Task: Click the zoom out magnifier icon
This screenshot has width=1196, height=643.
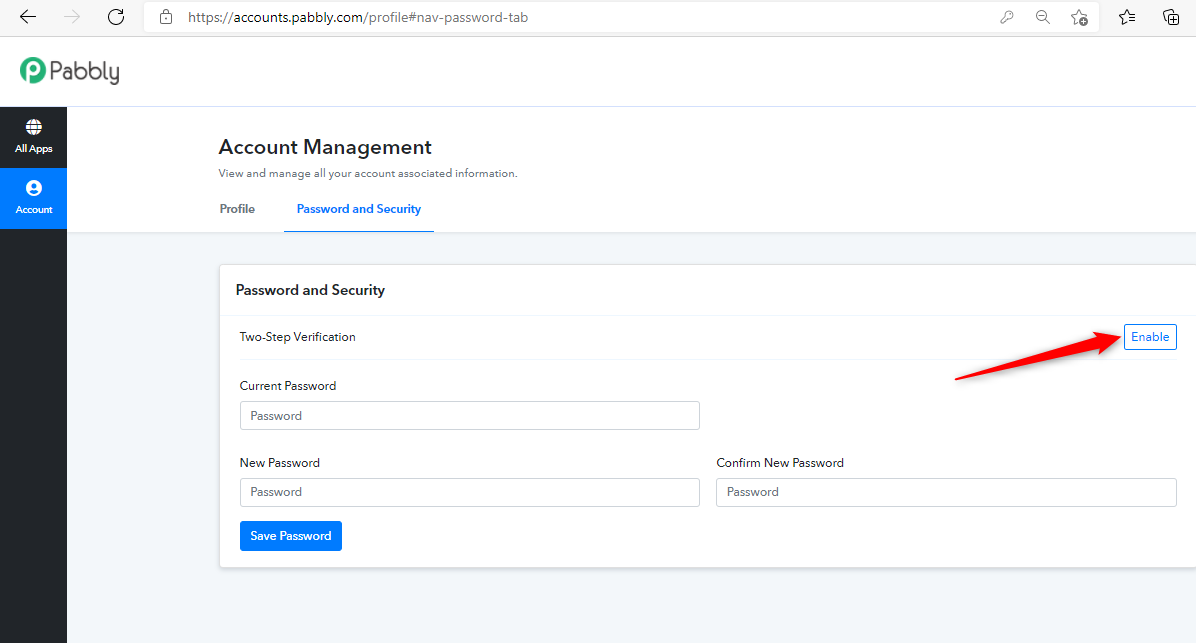Action: click(1043, 17)
